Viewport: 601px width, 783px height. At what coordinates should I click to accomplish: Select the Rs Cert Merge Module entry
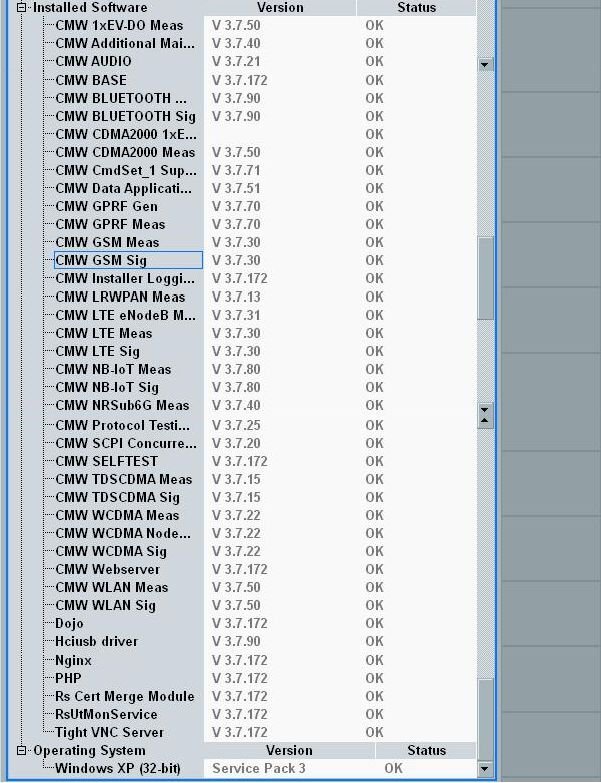tap(125, 697)
